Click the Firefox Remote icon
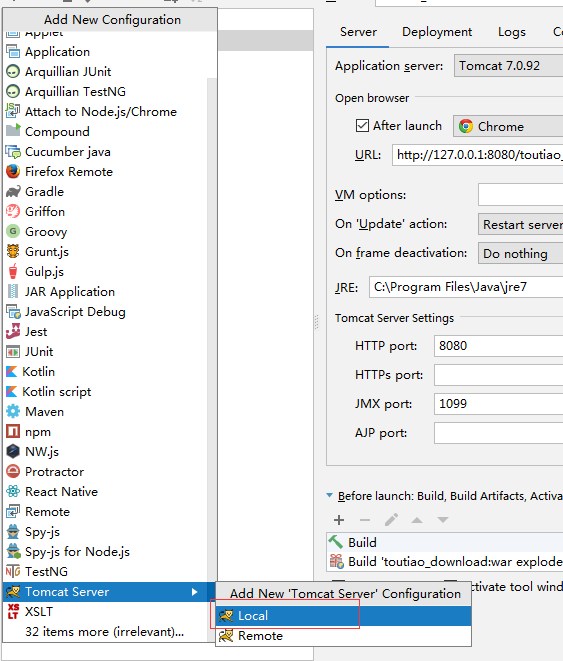Screen dimensions: 563x661 click(13, 172)
